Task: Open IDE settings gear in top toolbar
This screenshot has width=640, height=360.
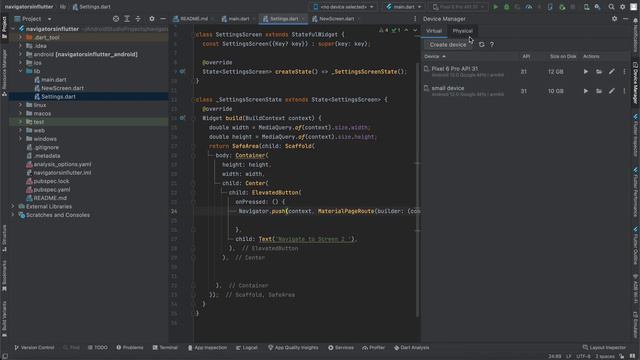Action: 622,7
